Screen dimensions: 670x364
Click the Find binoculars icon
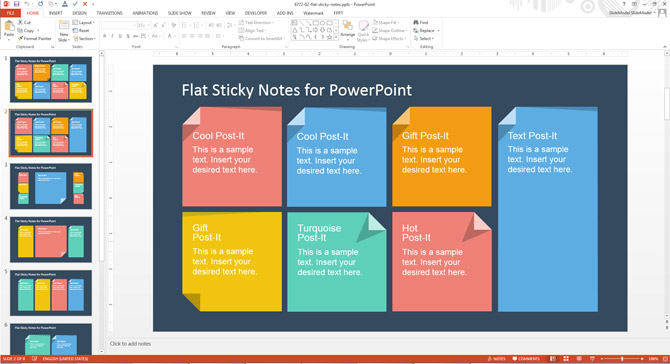tap(416, 22)
